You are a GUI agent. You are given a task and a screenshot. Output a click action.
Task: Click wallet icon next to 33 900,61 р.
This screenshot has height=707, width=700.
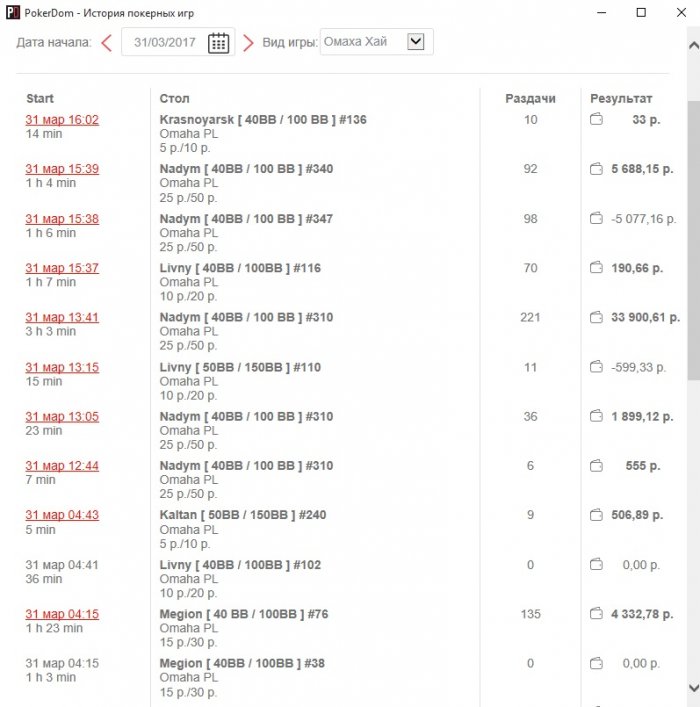coord(596,317)
